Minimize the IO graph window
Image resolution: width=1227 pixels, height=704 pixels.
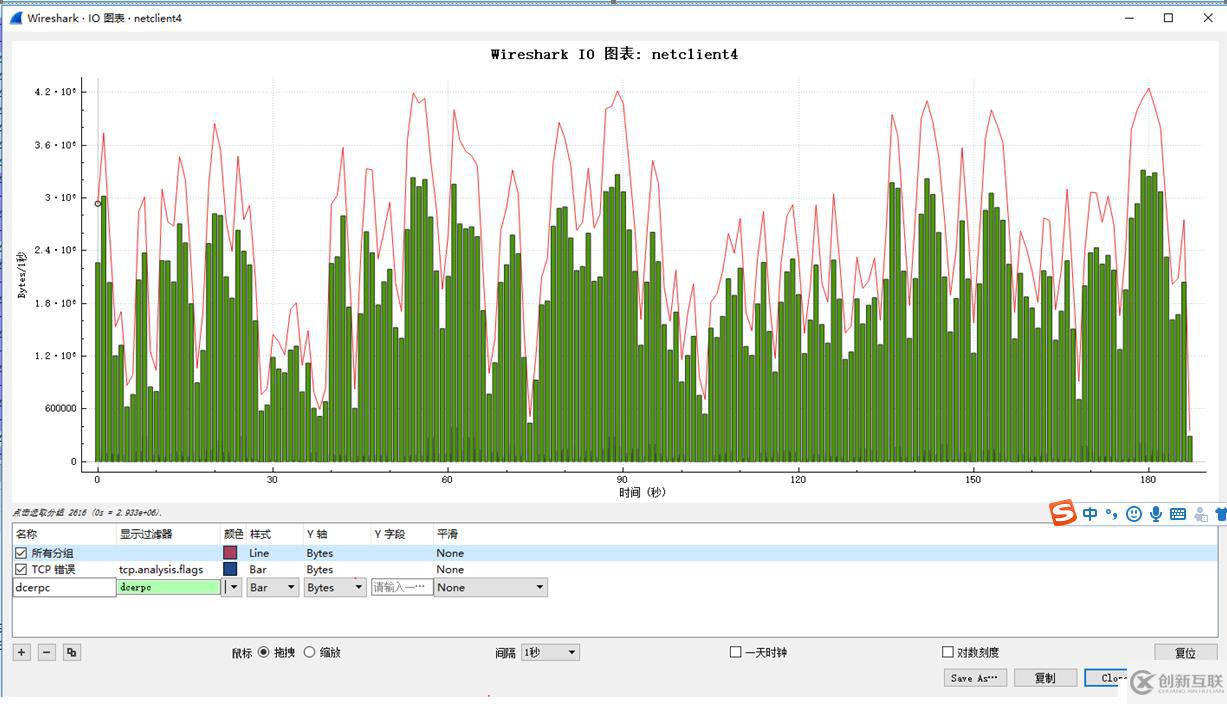(x=1131, y=18)
